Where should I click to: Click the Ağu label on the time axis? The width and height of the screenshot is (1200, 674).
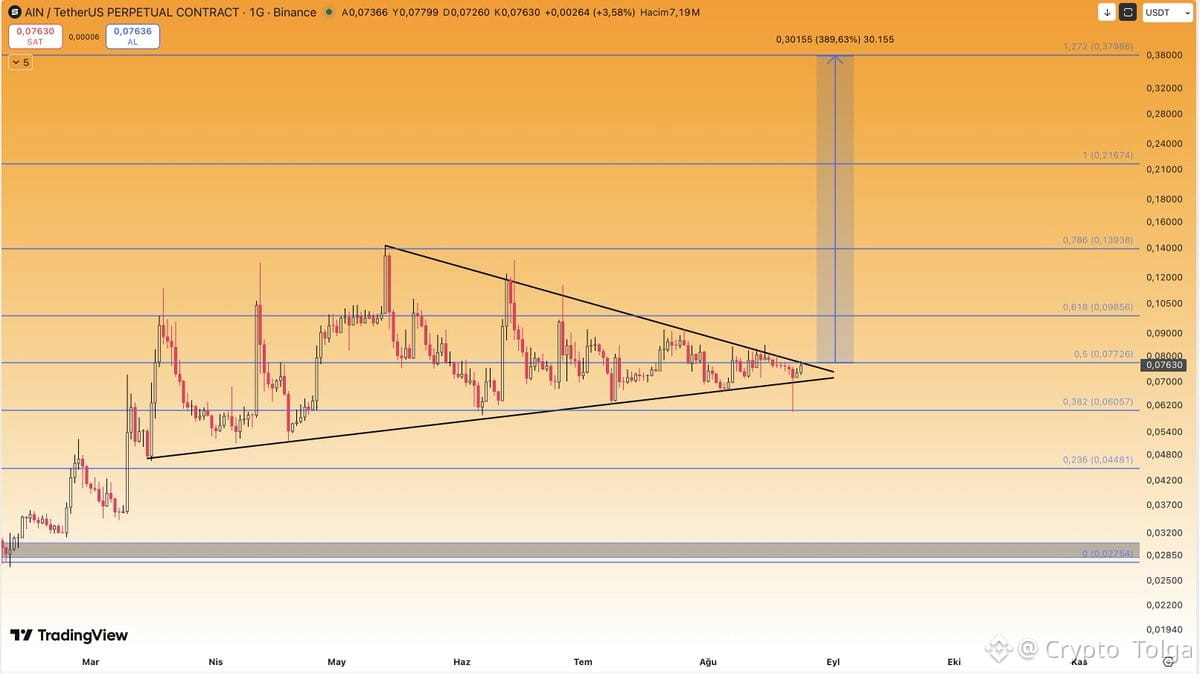708,661
